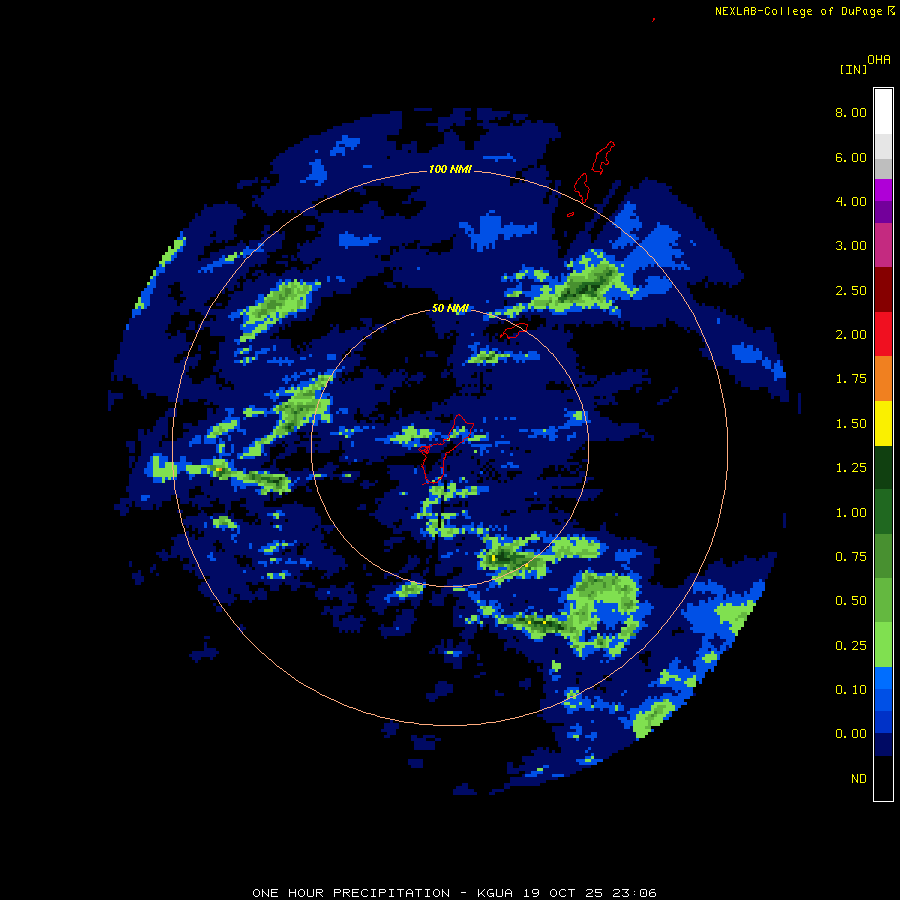Click the 1.25 legend value
This screenshot has height=900, width=900.
pos(851,468)
